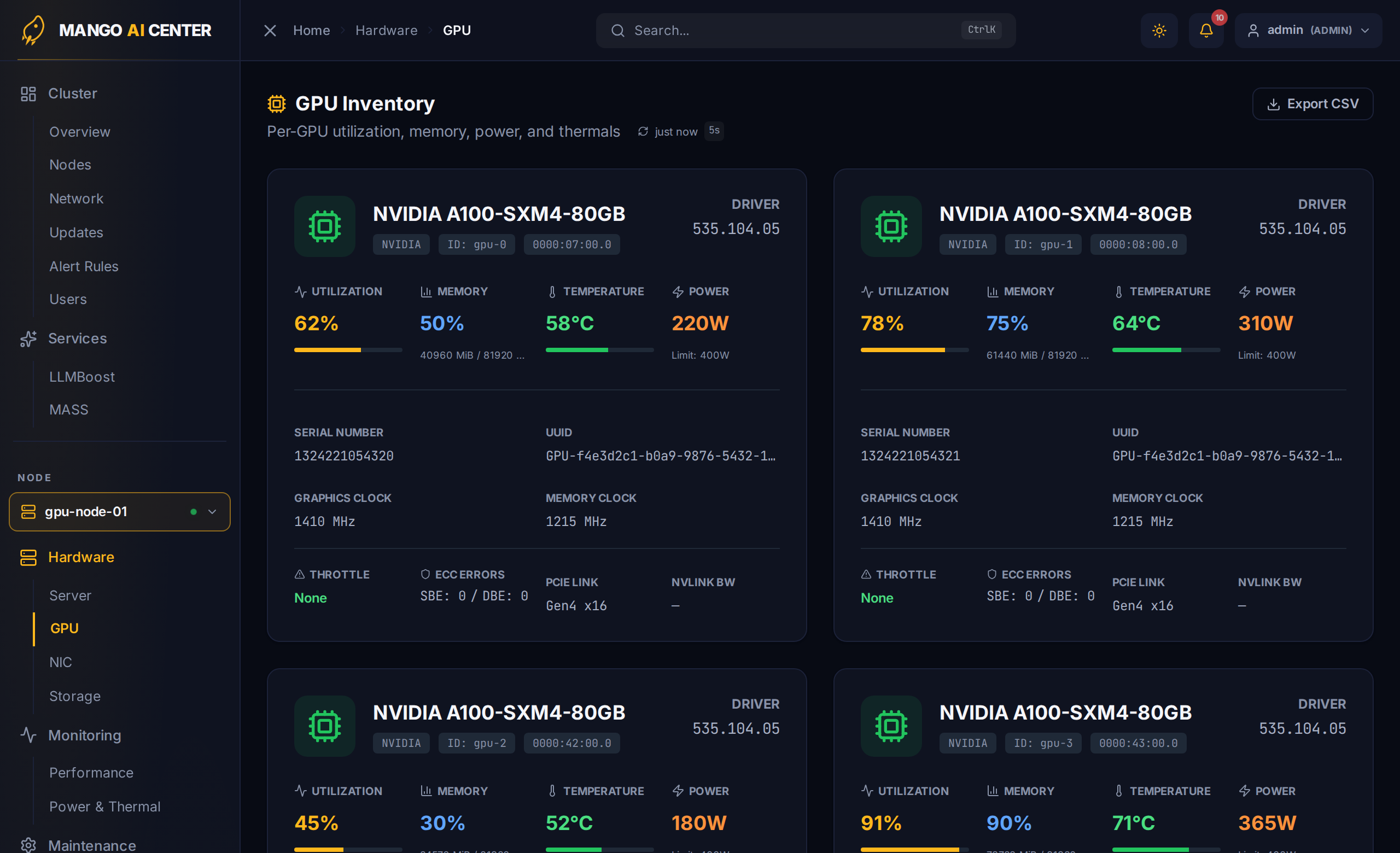Open NIC hardware page
Image resolution: width=1400 pixels, height=853 pixels.
(60, 663)
